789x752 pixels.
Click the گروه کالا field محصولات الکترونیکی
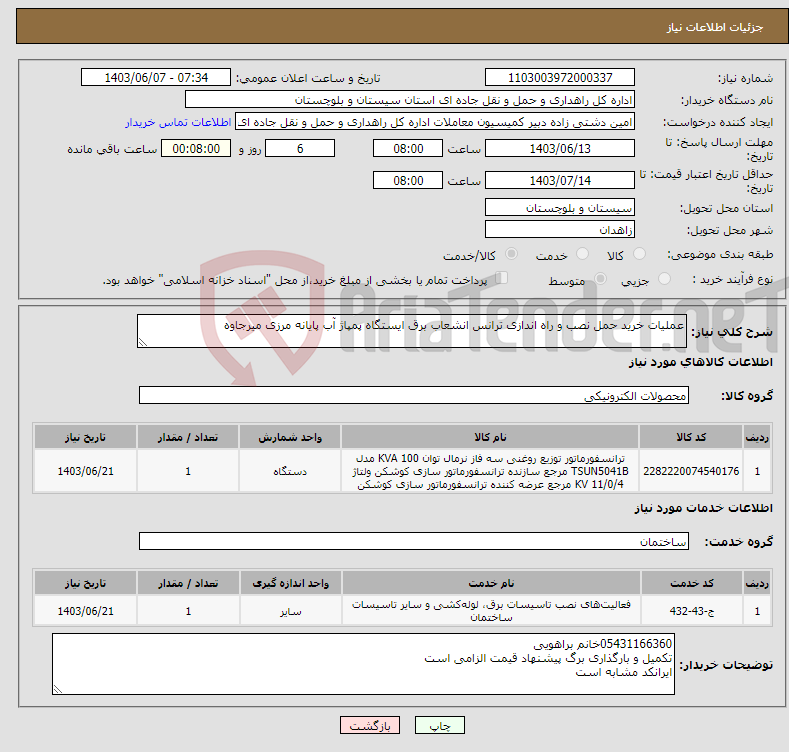[x=414, y=396]
